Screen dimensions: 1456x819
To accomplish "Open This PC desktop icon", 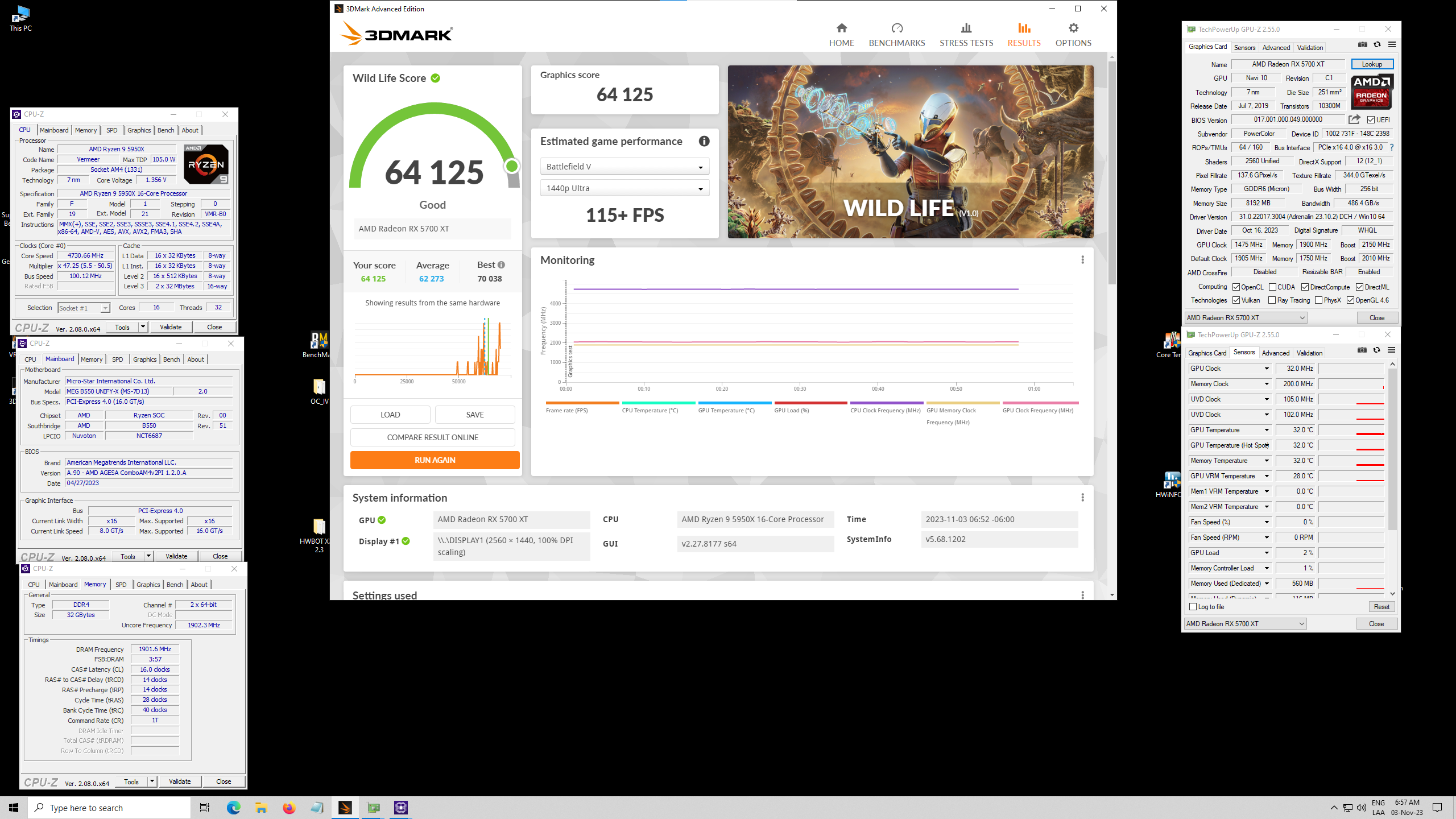I will tap(20, 18).
